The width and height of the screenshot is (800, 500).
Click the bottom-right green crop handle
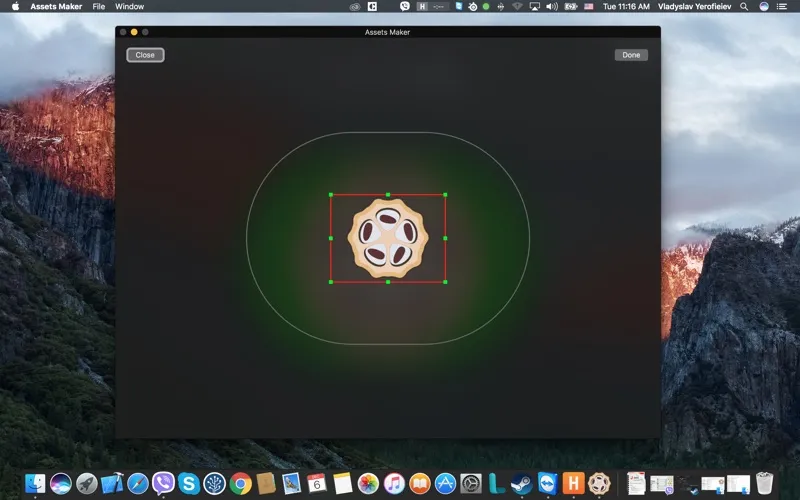coord(445,282)
